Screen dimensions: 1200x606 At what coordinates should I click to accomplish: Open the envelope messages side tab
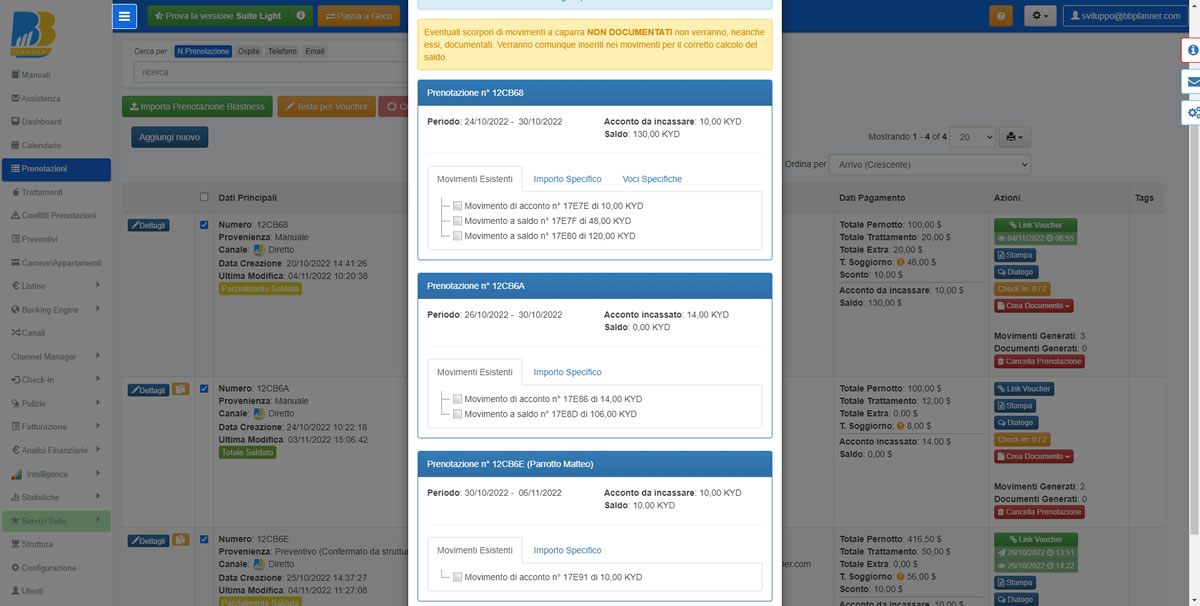(x=1191, y=81)
